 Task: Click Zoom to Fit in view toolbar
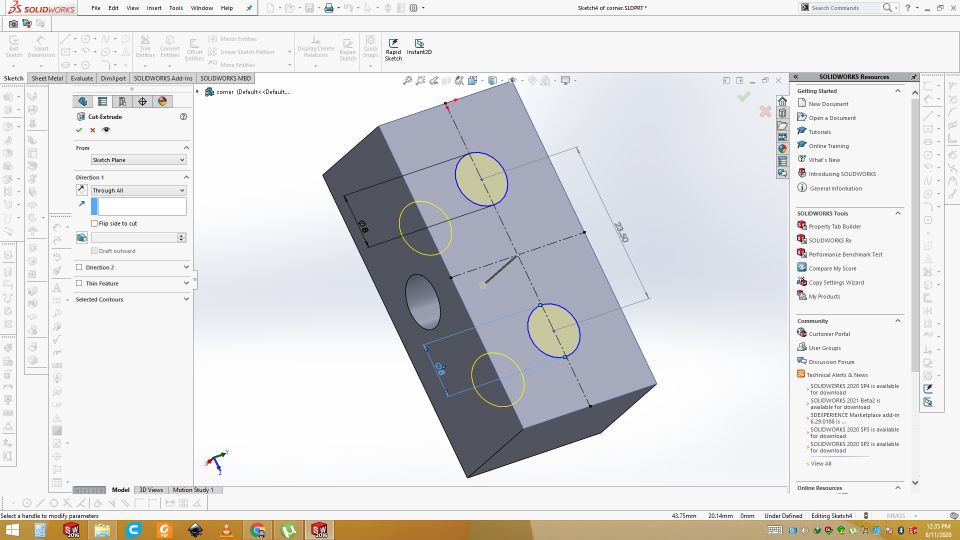(x=407, y=80)
